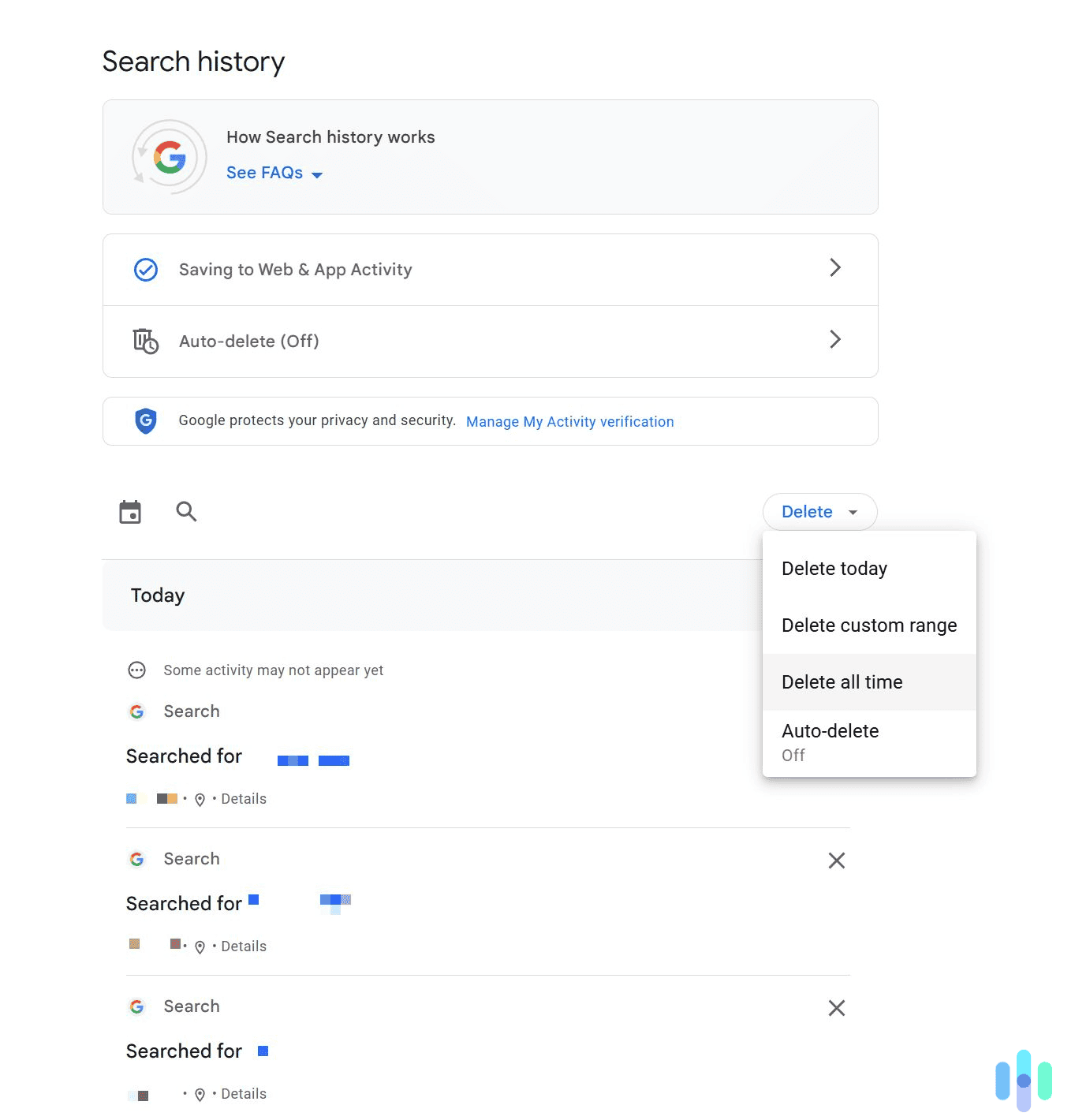Open the Manage My Activity verification link
The image size is (1075, 1120).
point(569,421)
